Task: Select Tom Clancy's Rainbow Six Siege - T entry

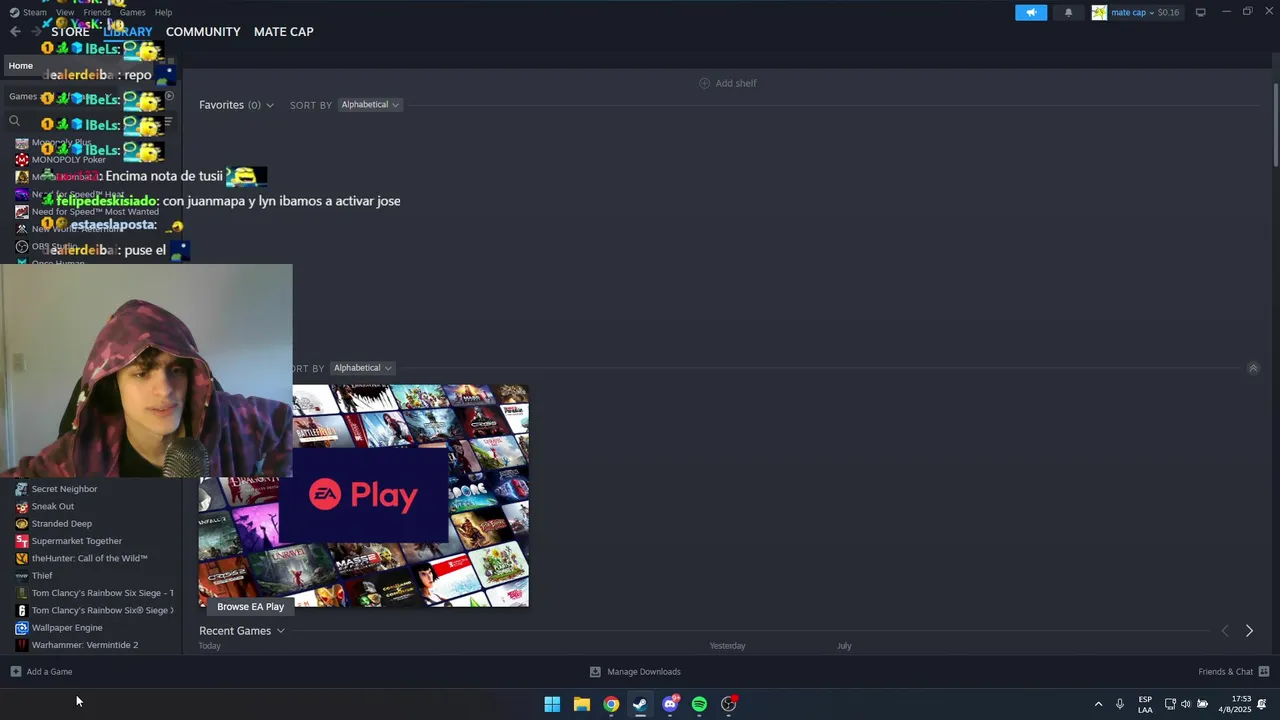Action: [102, 593]
